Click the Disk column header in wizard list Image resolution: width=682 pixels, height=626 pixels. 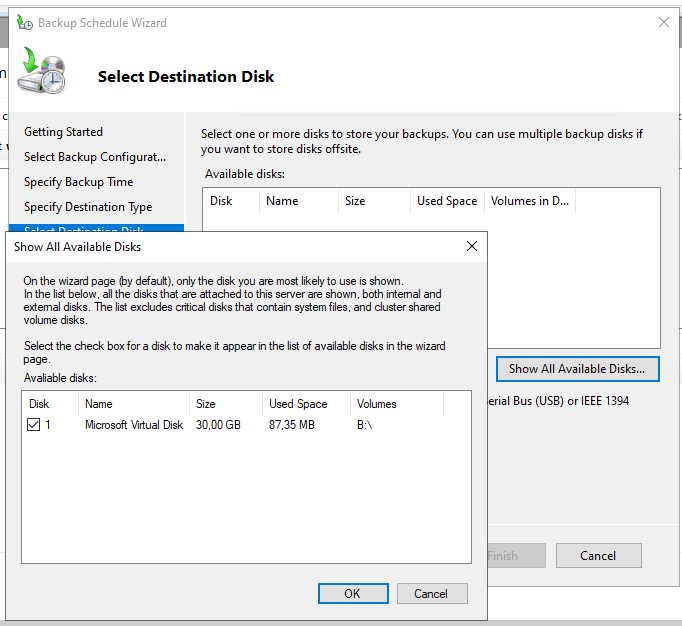[x=221, y=201]
